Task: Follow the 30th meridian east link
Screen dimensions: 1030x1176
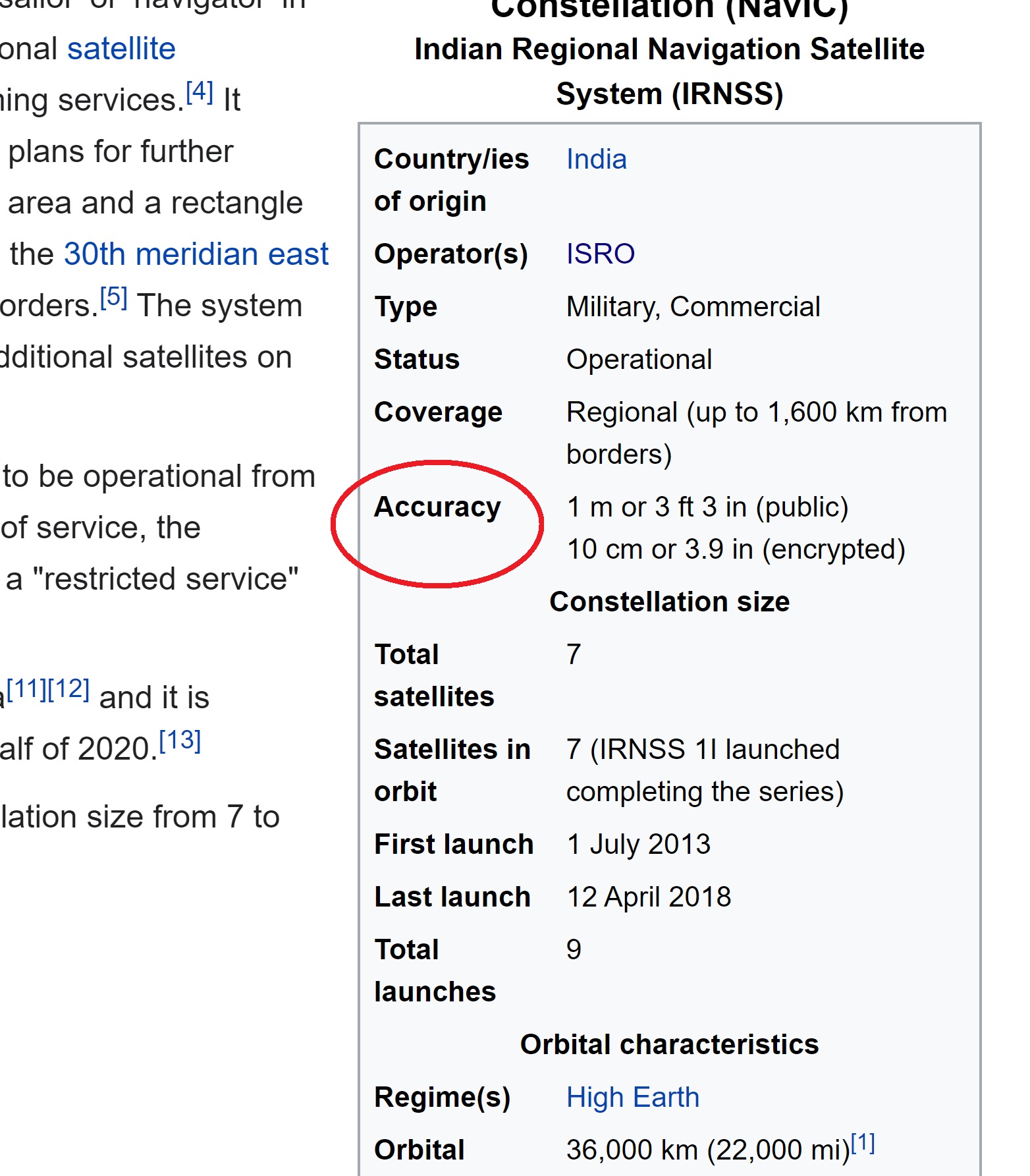Action: (x=196, y=254)
